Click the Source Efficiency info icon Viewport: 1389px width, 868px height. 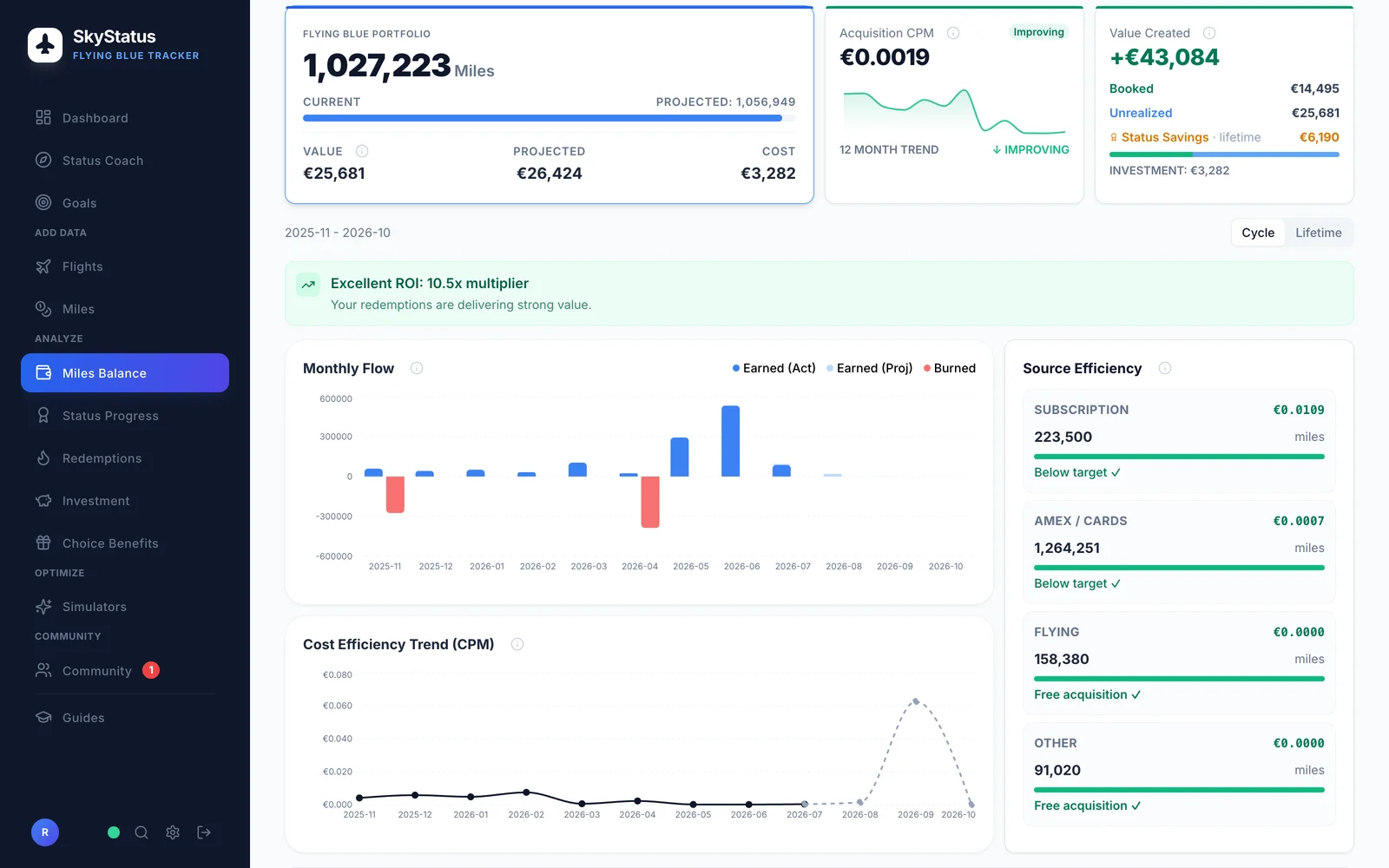(x=1165, y=368)
